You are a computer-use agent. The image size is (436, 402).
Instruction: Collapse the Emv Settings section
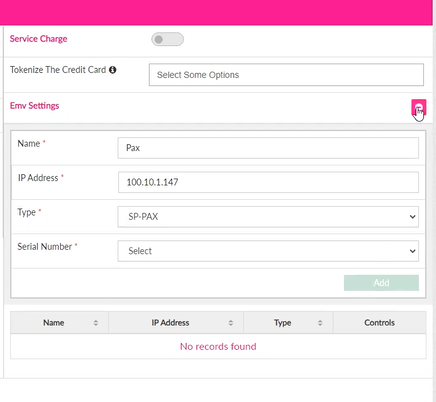(x=419, y=107)
